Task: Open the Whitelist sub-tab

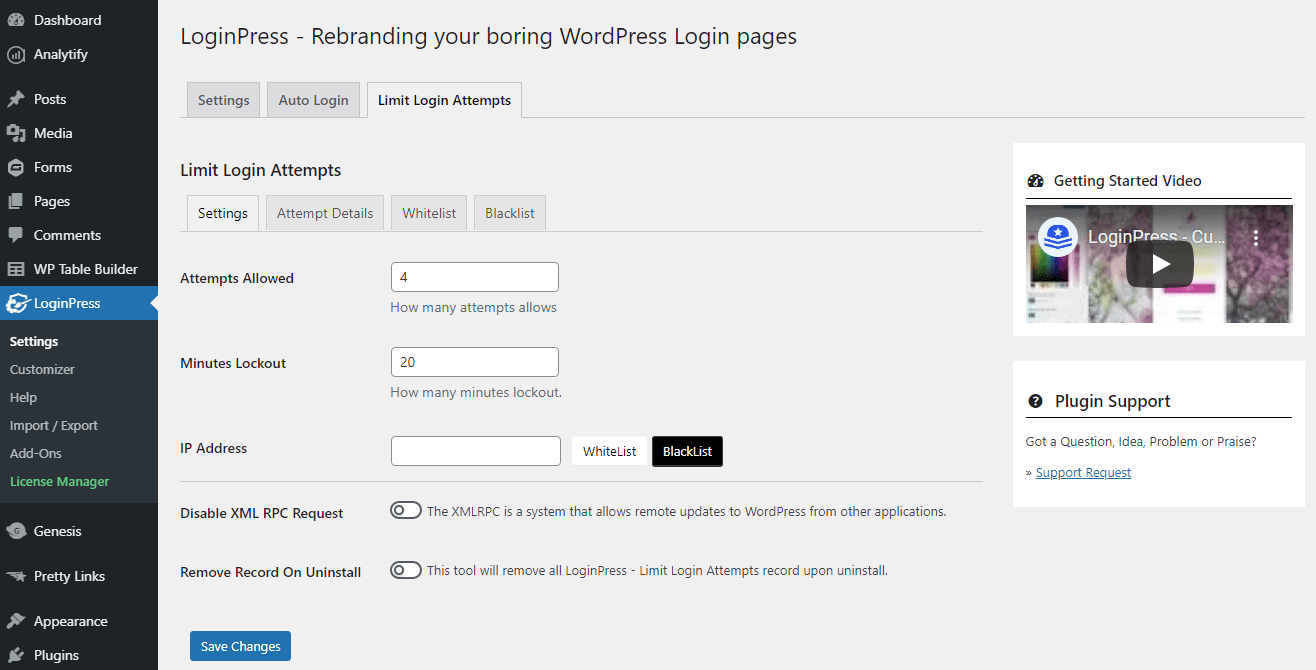Action: click(x=429, y=213)
